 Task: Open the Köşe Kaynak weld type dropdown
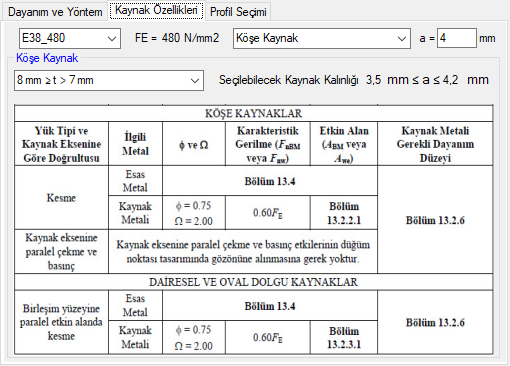point(402,39)
